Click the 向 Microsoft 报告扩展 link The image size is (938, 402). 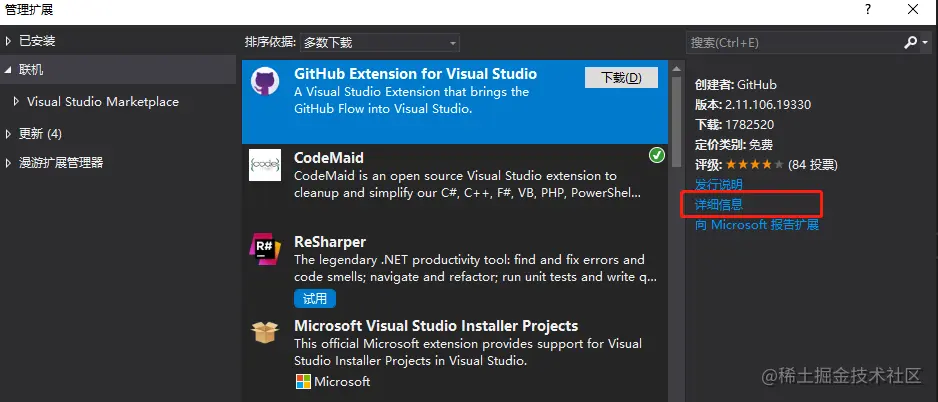tap(757, 225)
